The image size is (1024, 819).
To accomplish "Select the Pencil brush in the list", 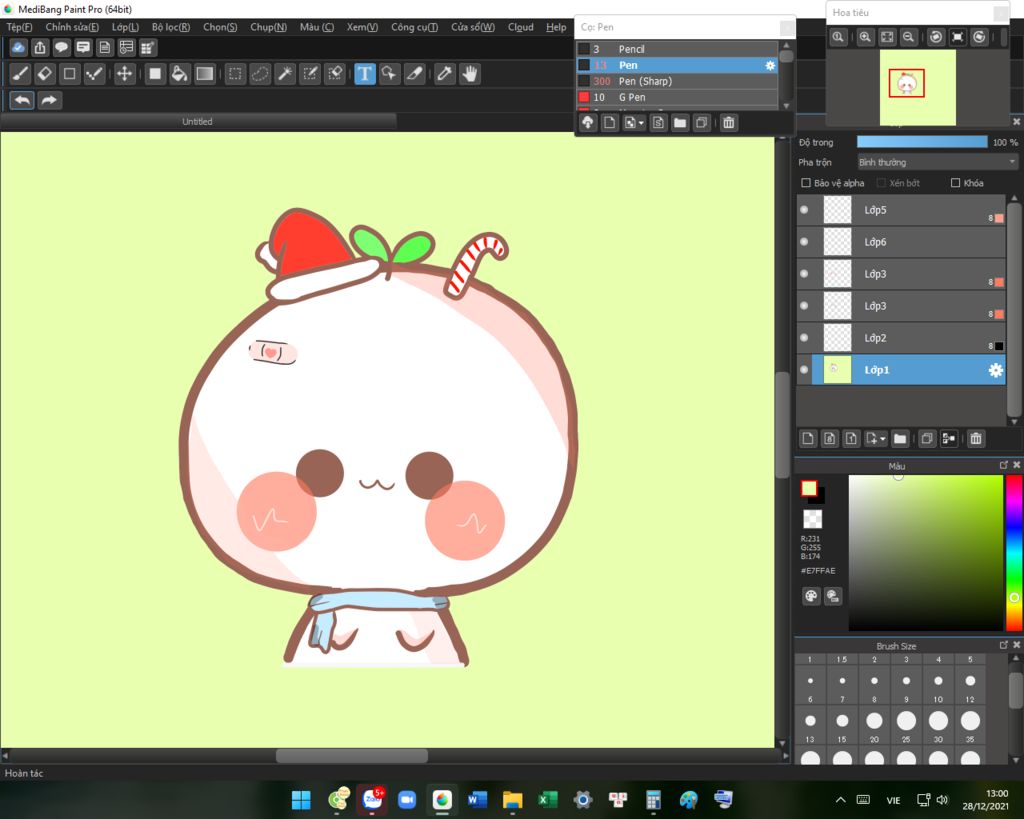I will pos(677,49).
